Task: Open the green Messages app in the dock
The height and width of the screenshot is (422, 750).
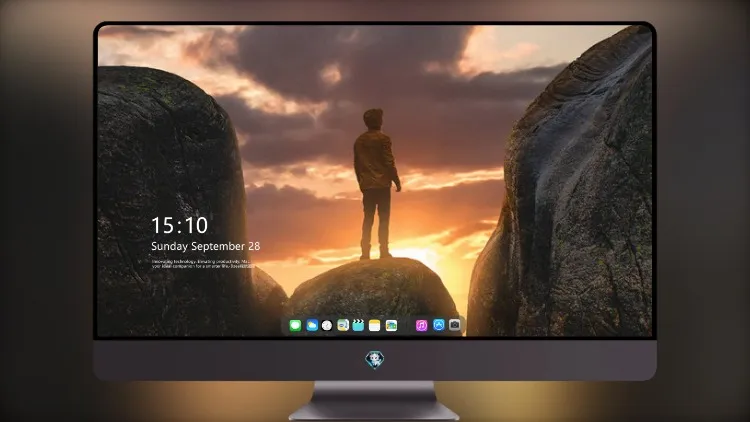Action: [296, 325]
